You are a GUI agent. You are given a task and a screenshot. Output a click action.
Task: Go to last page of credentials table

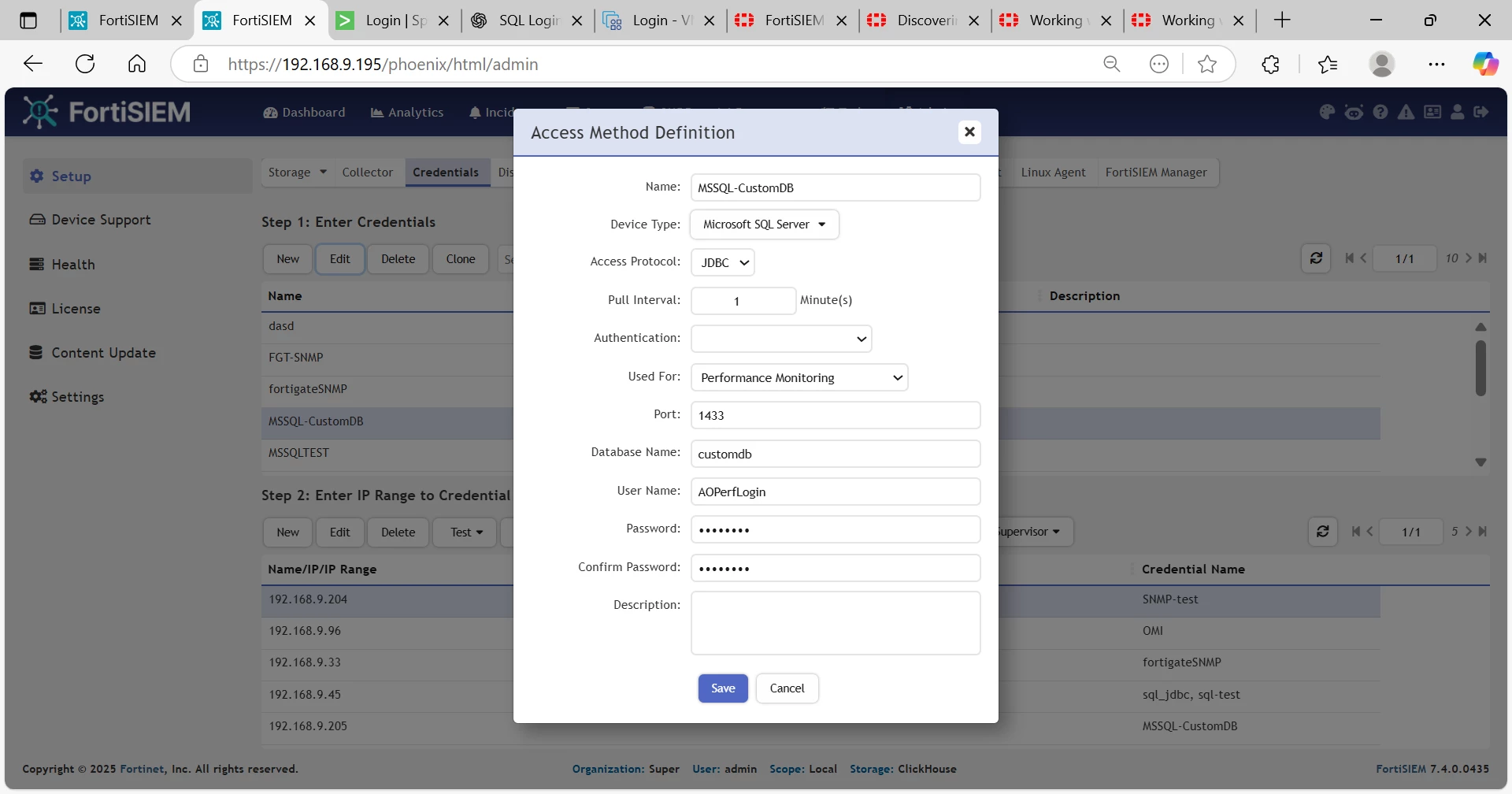[x=1483, y=258]
